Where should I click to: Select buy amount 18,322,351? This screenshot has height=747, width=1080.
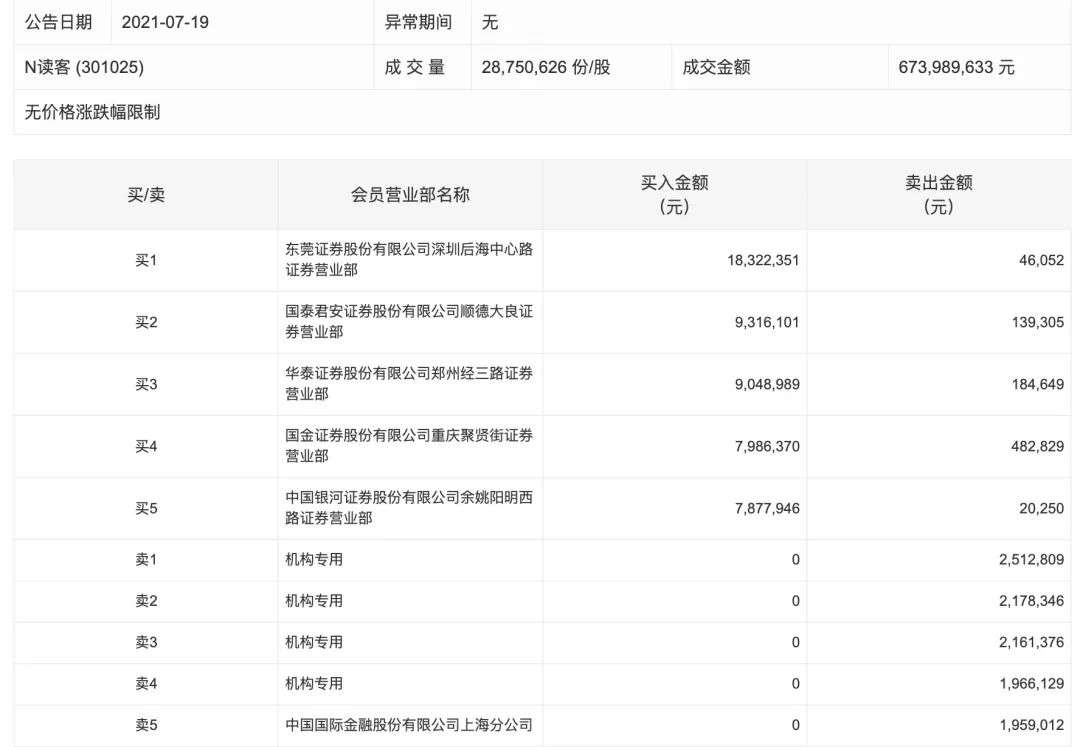pyautogui.click(x=763, y=260)
